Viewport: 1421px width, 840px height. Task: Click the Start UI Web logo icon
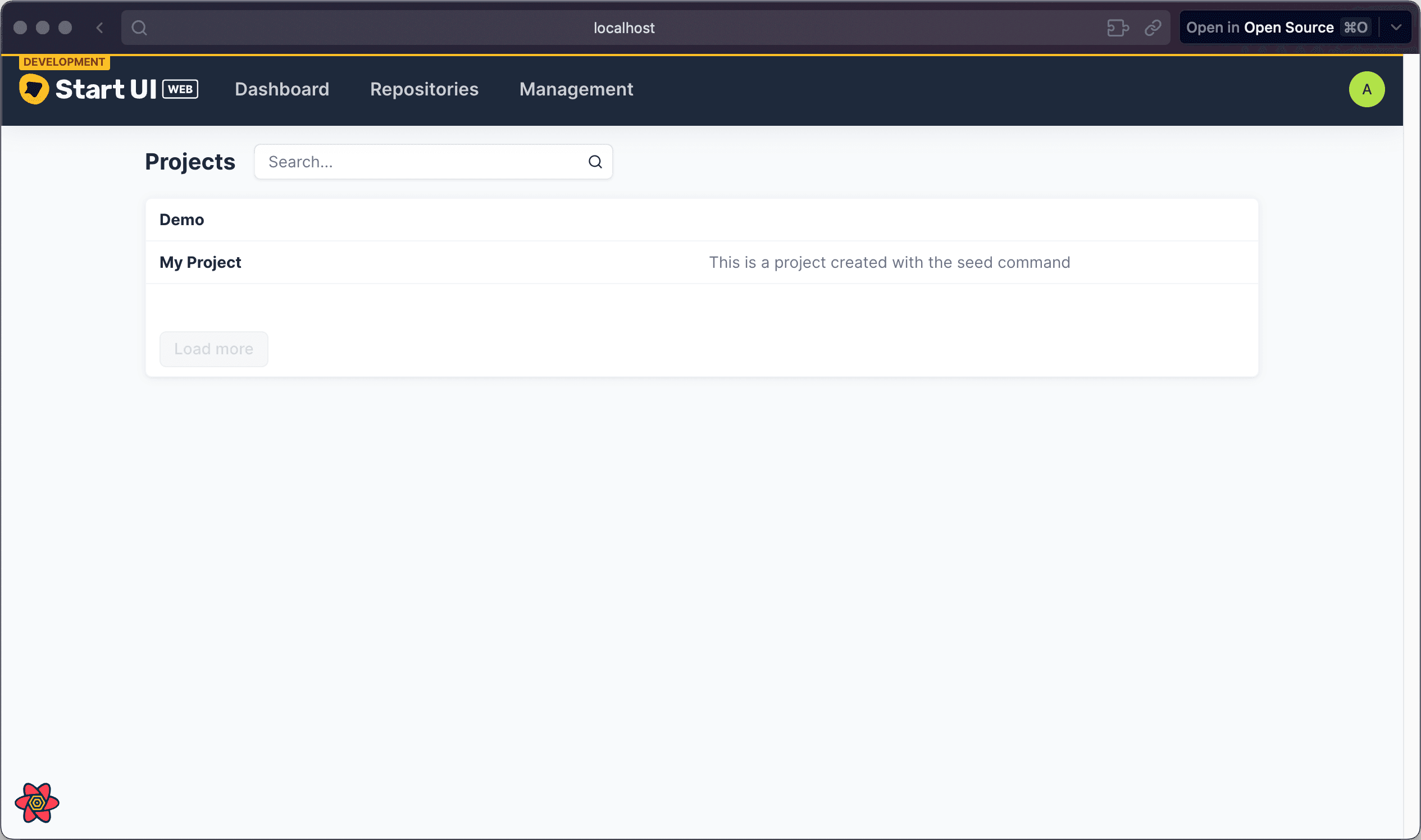[x=34, y=89]
